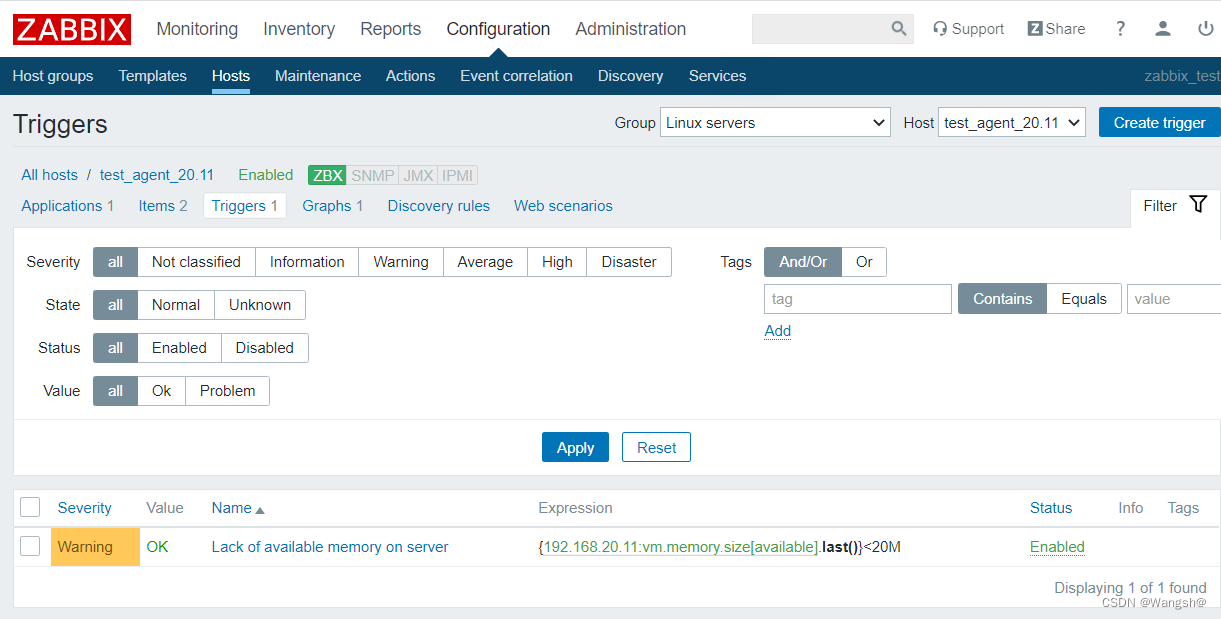Click the IPMI availability badge
Viewport: 1221px width, 619px height.
click(x=458, y=175)
